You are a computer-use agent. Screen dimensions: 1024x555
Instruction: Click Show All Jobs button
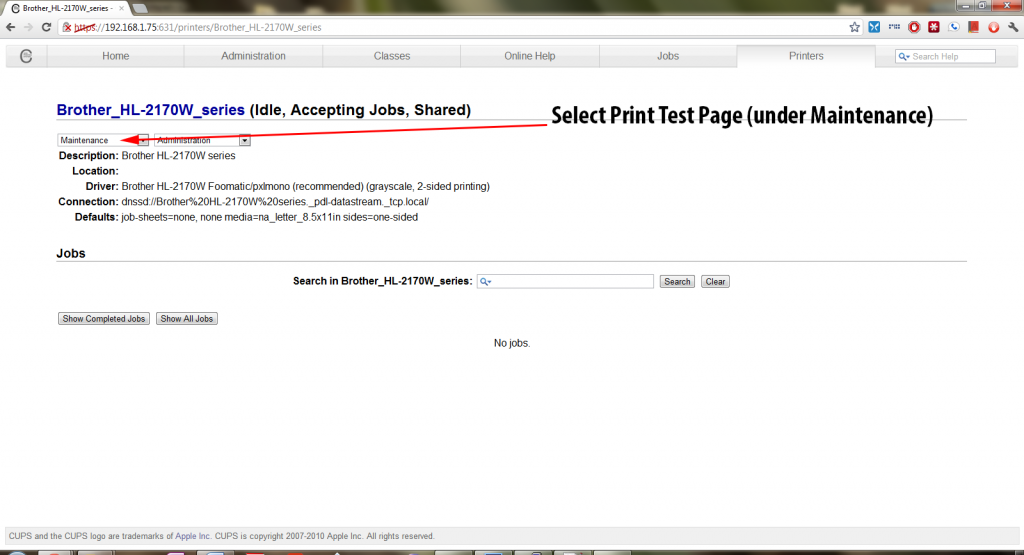pyautogui.click(x=187, y=319)
